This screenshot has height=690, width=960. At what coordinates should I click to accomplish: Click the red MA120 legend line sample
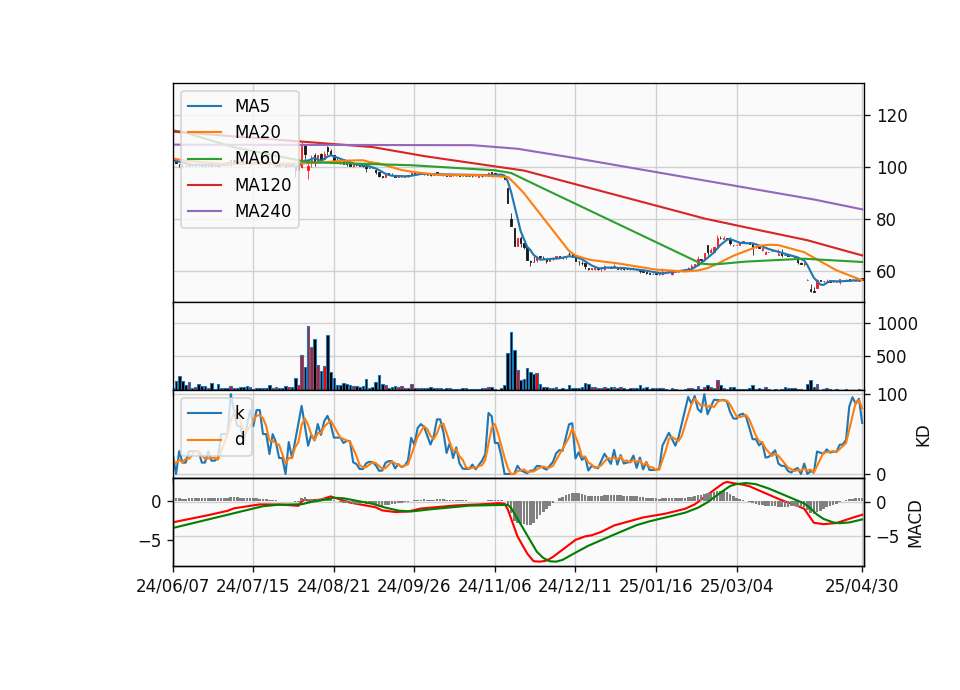pyautogui.click(x=204, y=185)
